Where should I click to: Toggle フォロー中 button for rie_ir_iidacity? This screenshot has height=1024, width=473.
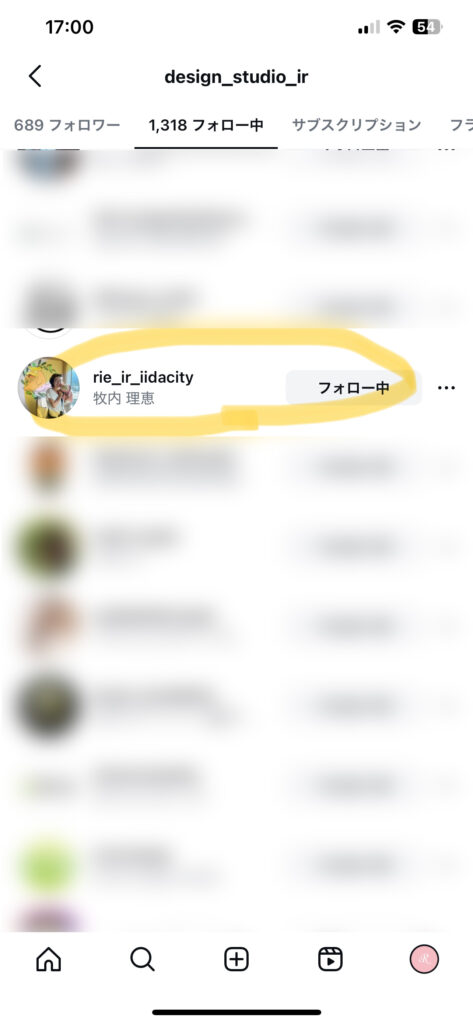pos(353,388)
